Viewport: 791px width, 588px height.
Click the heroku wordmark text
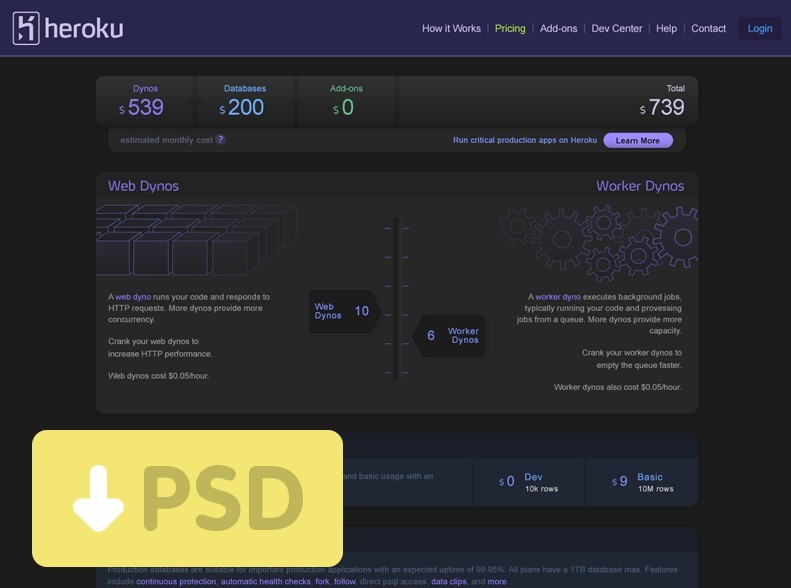tap(84, 28)
